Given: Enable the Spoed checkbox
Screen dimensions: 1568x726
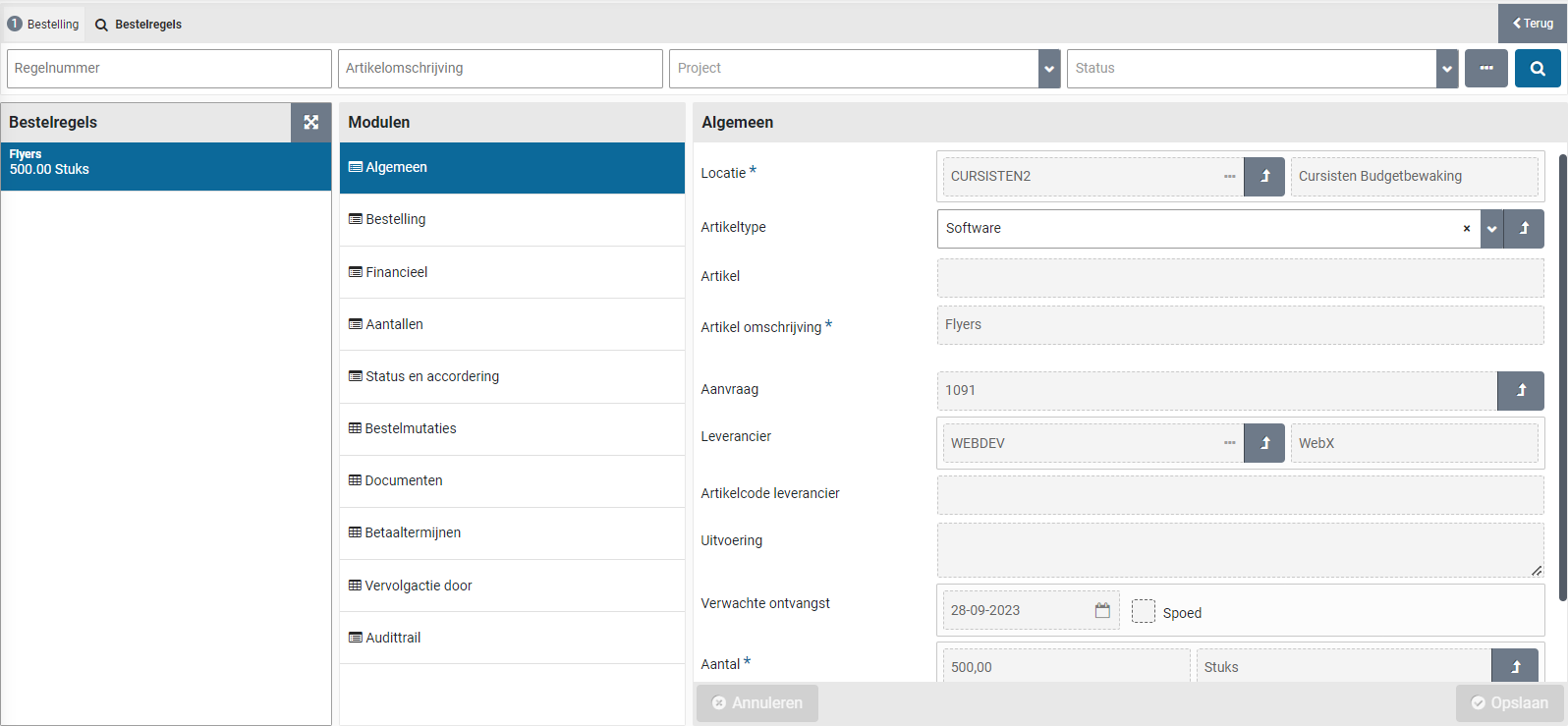Looking at the screenshot, I should coord(1144,612).
